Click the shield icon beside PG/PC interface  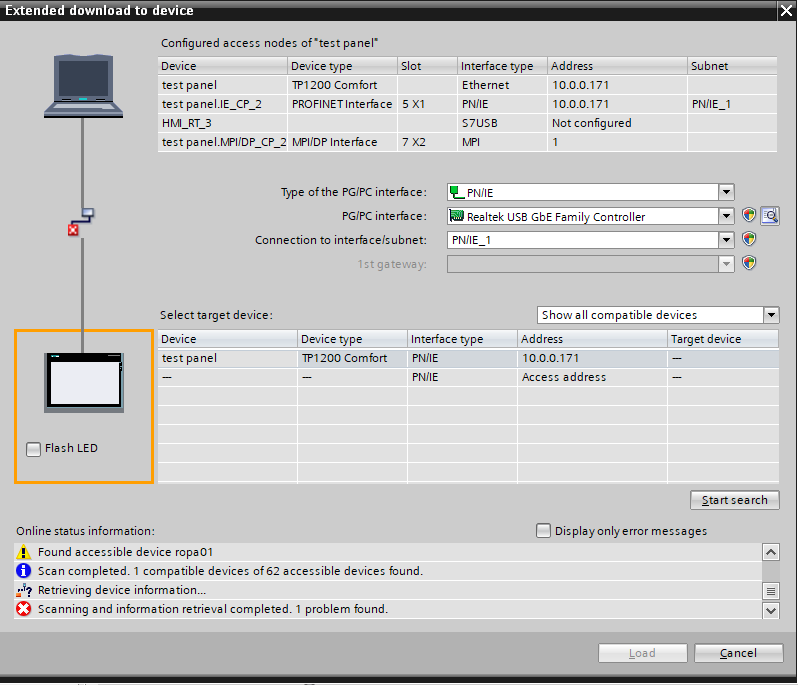(x=749, y=216)
